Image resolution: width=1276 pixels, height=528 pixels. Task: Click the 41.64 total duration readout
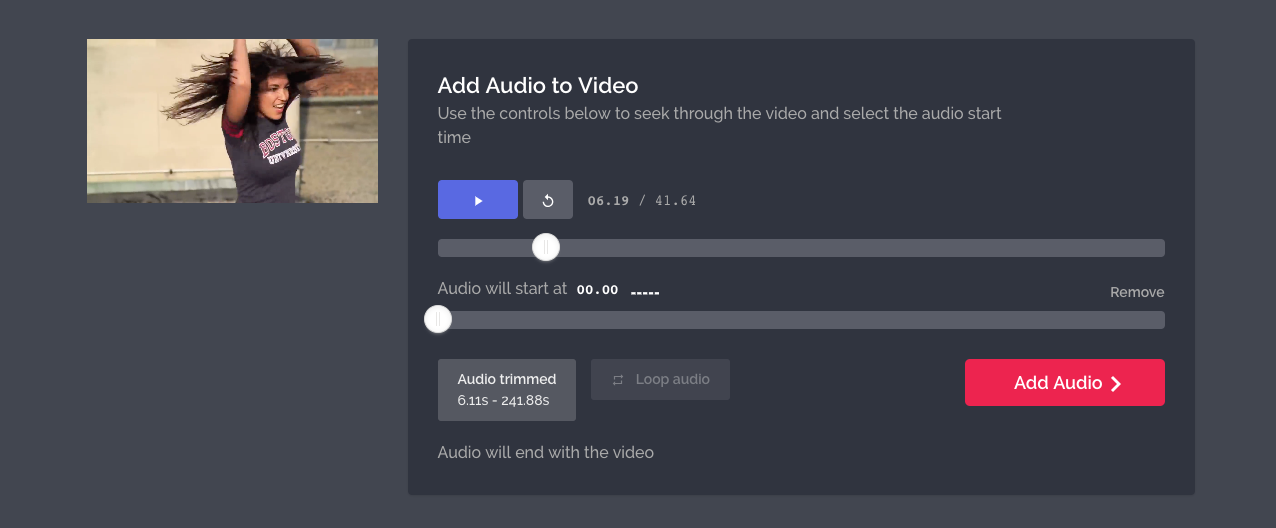click(675, 201)
